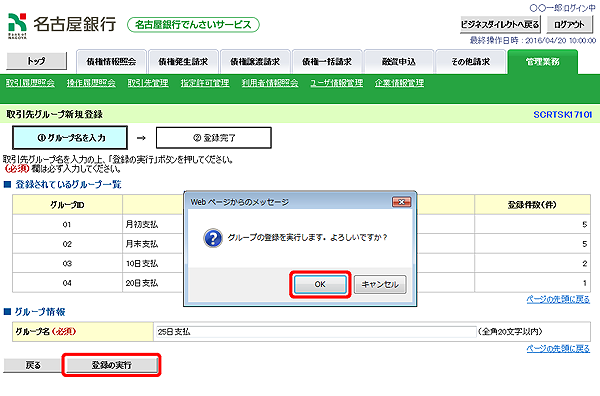Click the dialog message グループの登録を実行します
600x396 pixels.
coord(307,238)
